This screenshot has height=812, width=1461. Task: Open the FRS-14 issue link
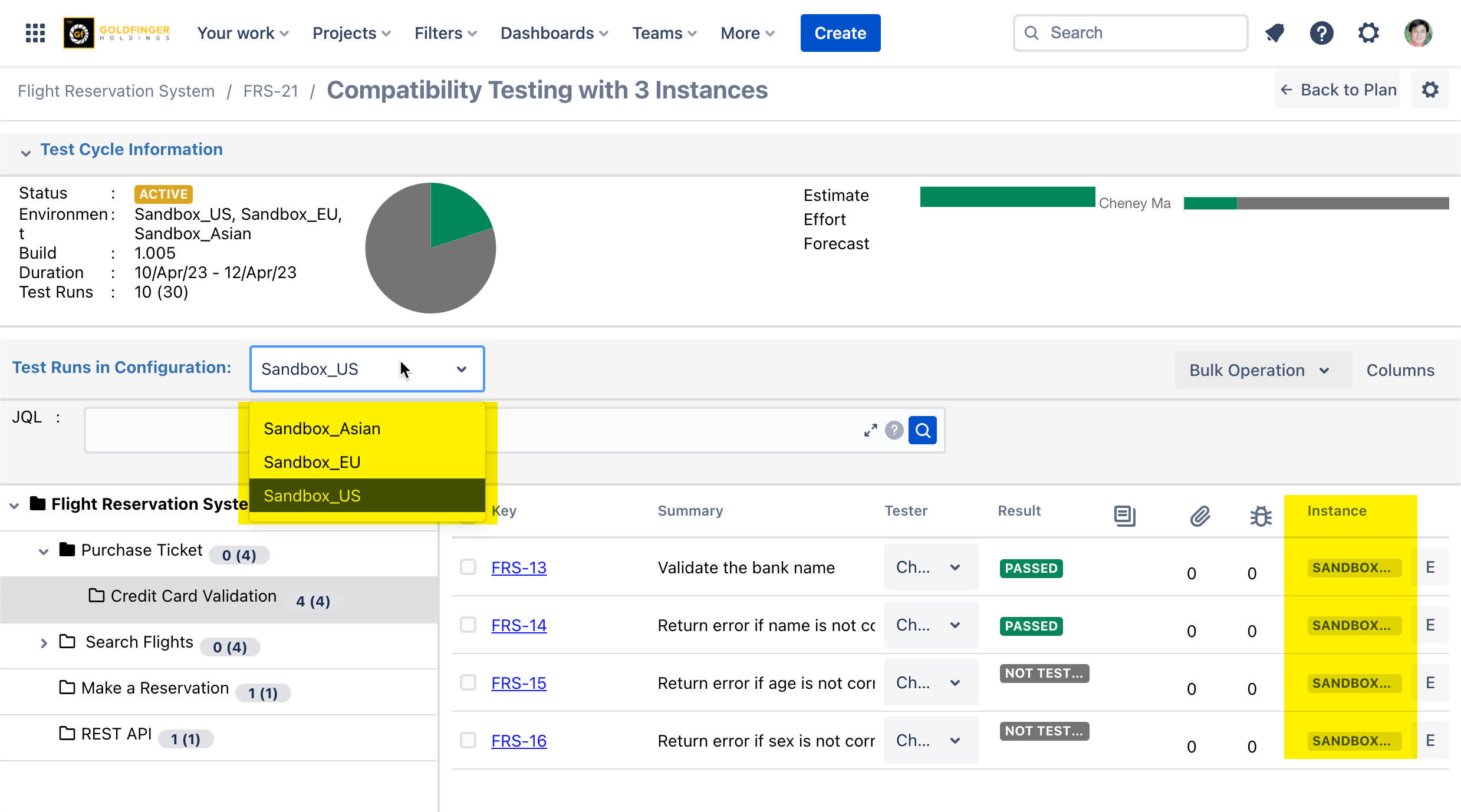coord(519,625)
